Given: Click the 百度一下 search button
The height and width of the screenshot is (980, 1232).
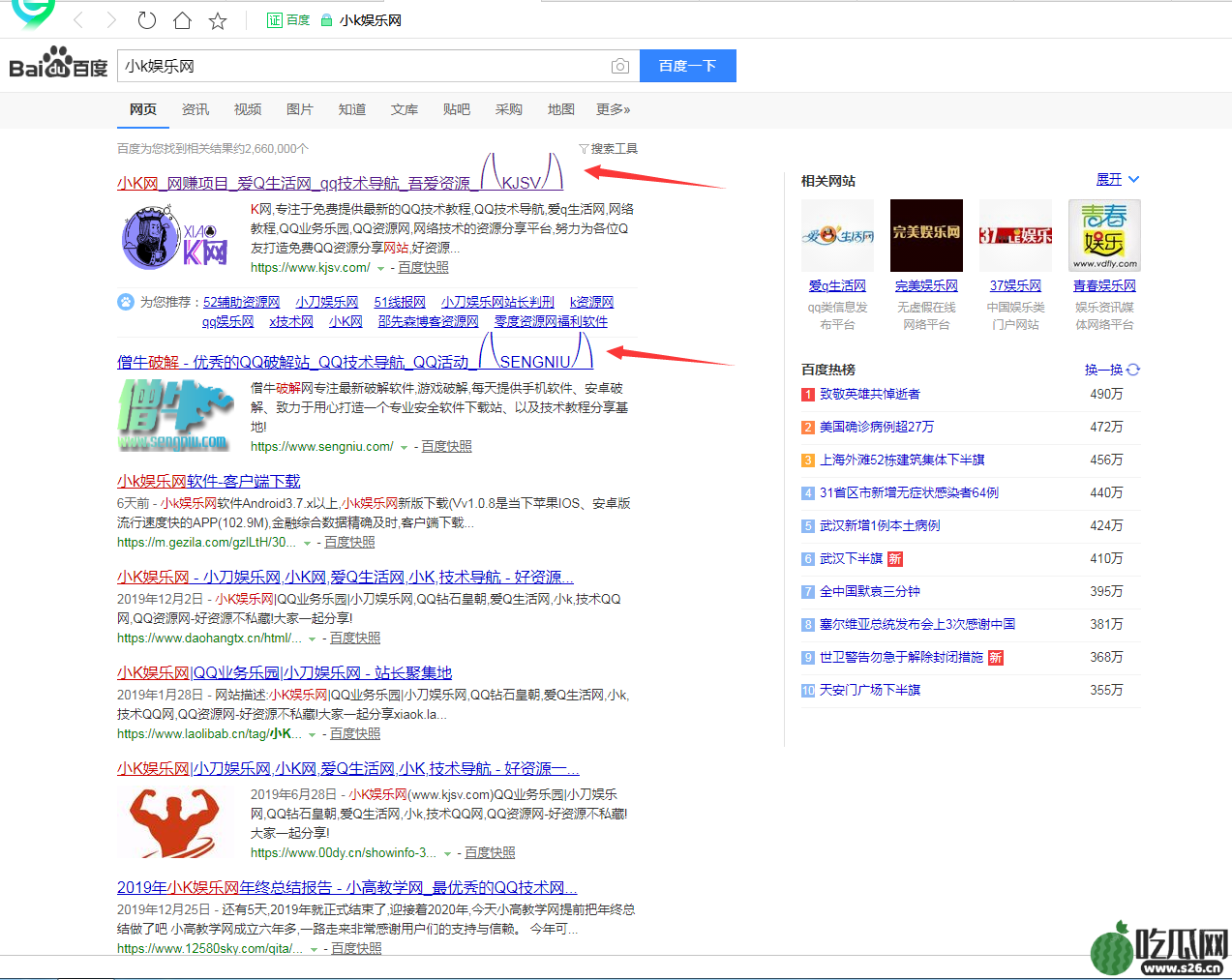Looking at the screenshot, I should point(687,66).
